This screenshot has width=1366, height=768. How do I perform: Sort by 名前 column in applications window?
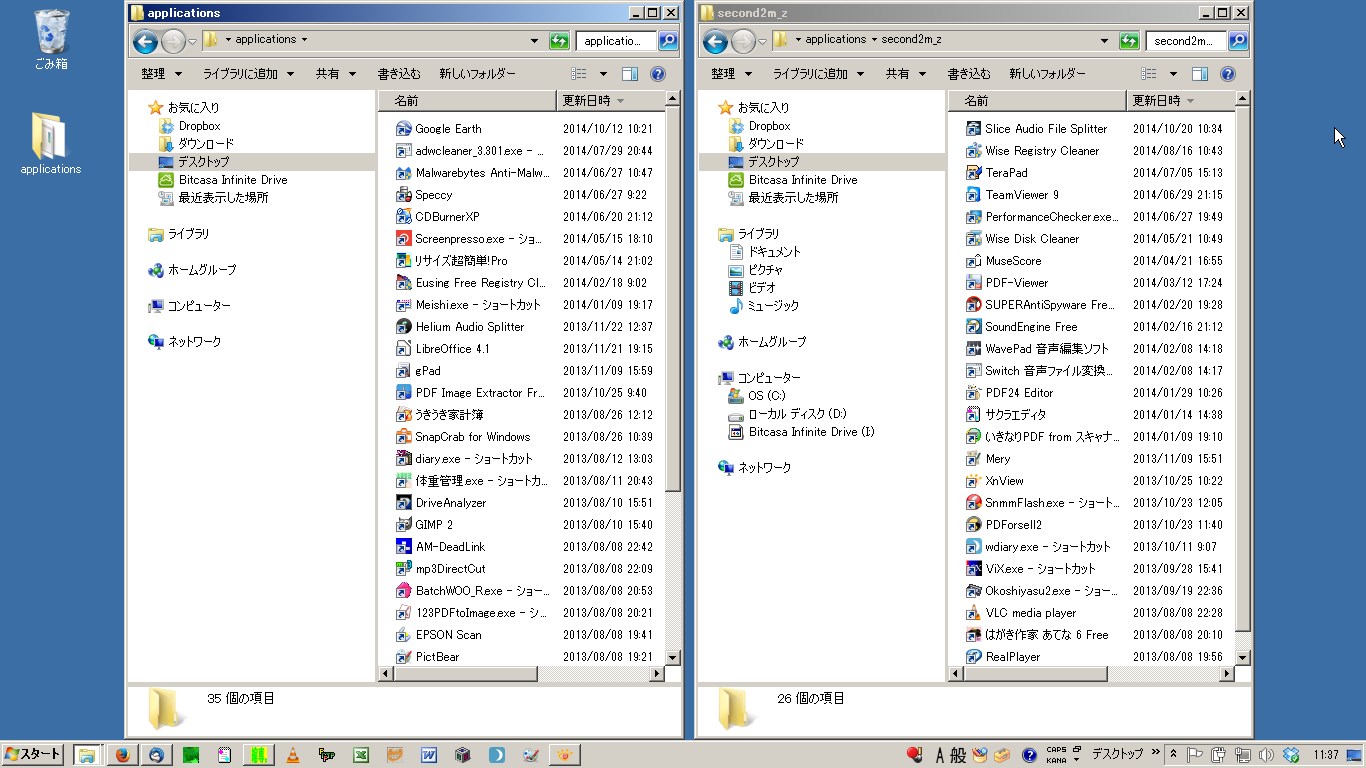[467, 101]
